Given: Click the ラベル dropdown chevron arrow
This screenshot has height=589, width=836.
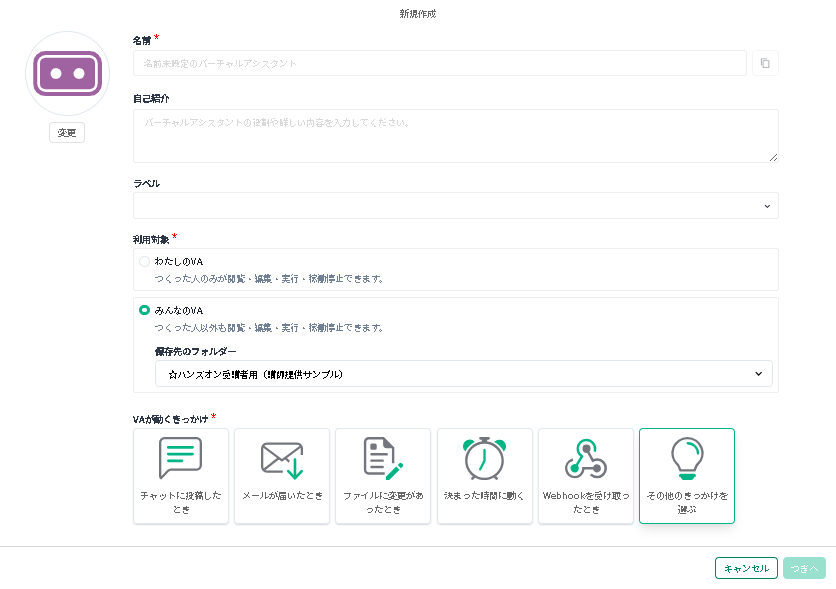Looking at the screenshot, I should click(767, 206).
